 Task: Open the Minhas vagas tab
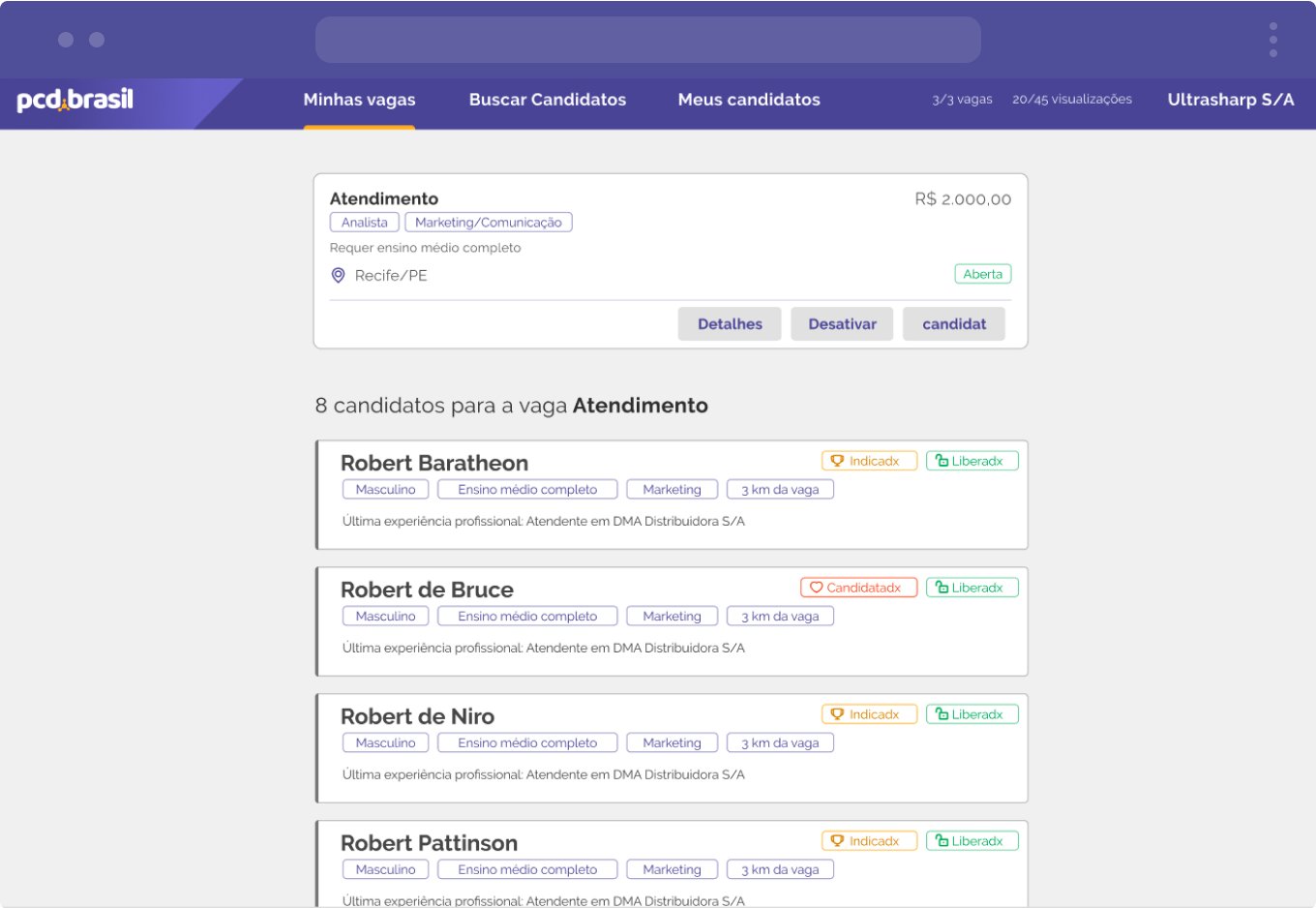[x=359, y=100]
